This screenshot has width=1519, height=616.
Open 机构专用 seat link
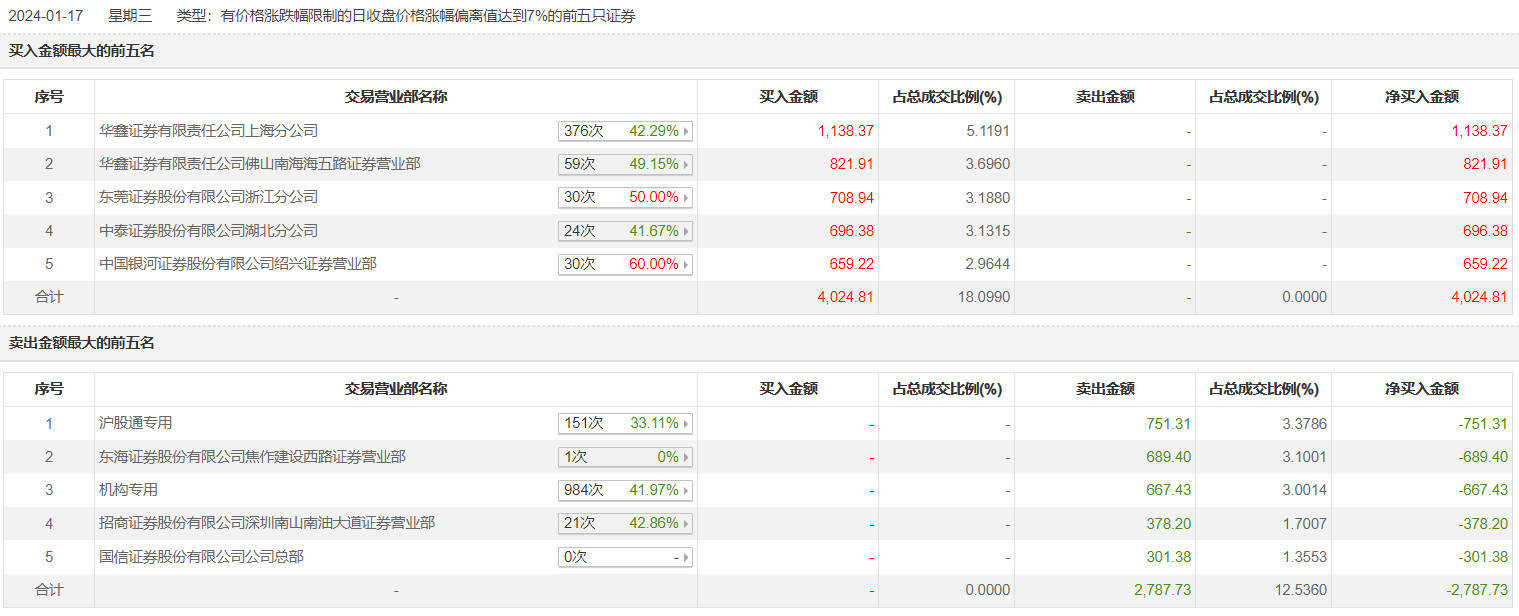click(x=128, y=490)
